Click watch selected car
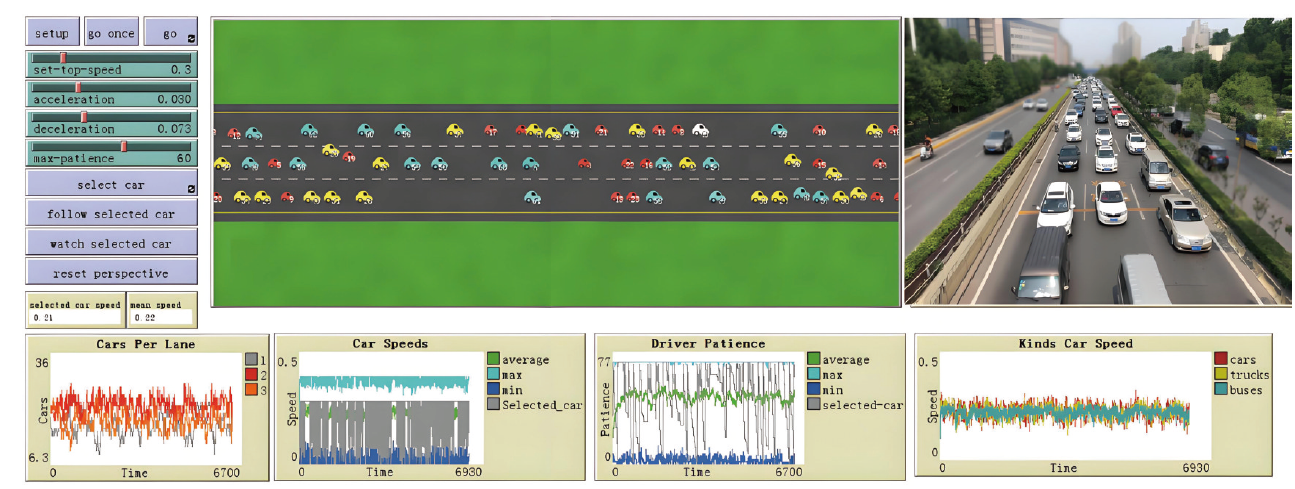The width and height of the screenshot is (1295, 489). coord(111,243)
